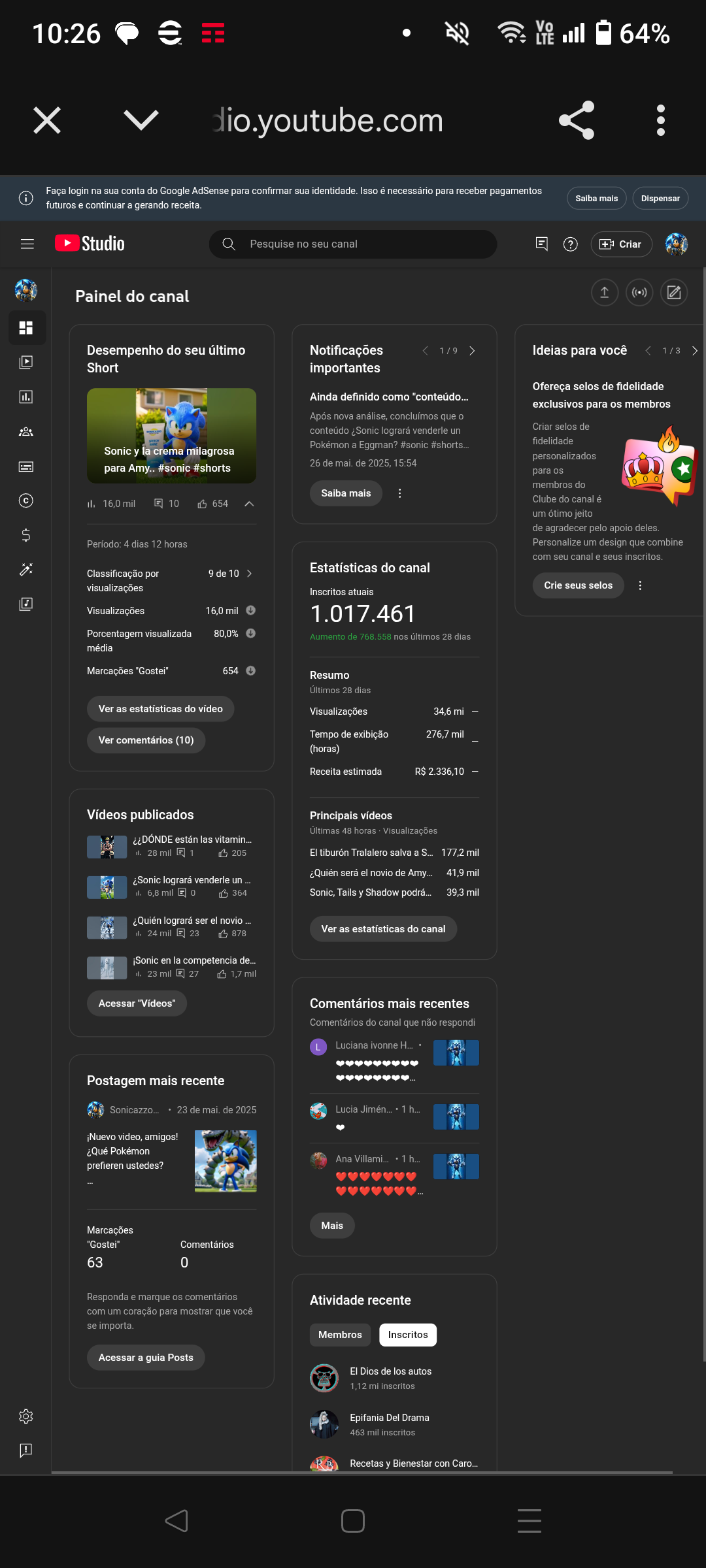Screen dimensions: 706x1568
Task: Click Ver as estatísticas do canal
Action: pos(384,929)
